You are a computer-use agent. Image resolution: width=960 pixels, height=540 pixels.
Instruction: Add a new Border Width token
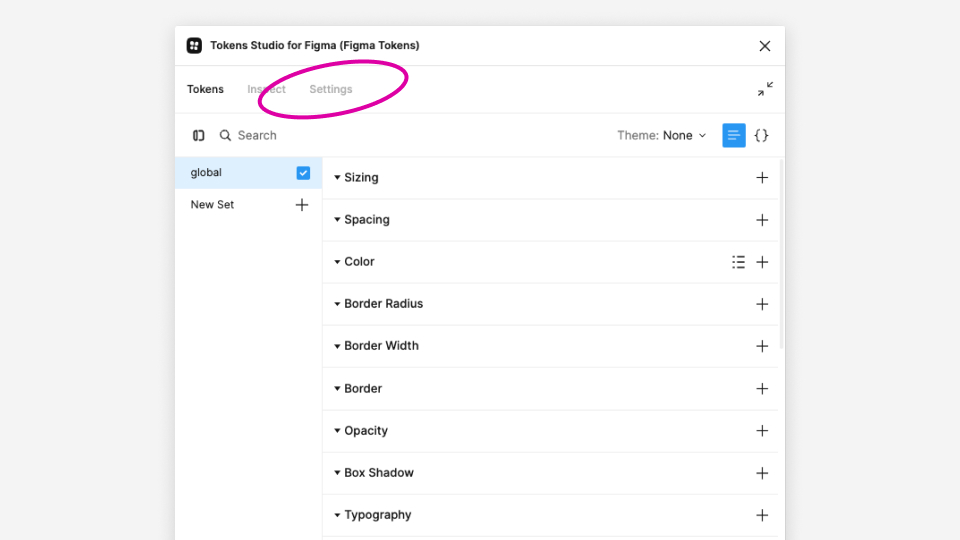(762, 347)
